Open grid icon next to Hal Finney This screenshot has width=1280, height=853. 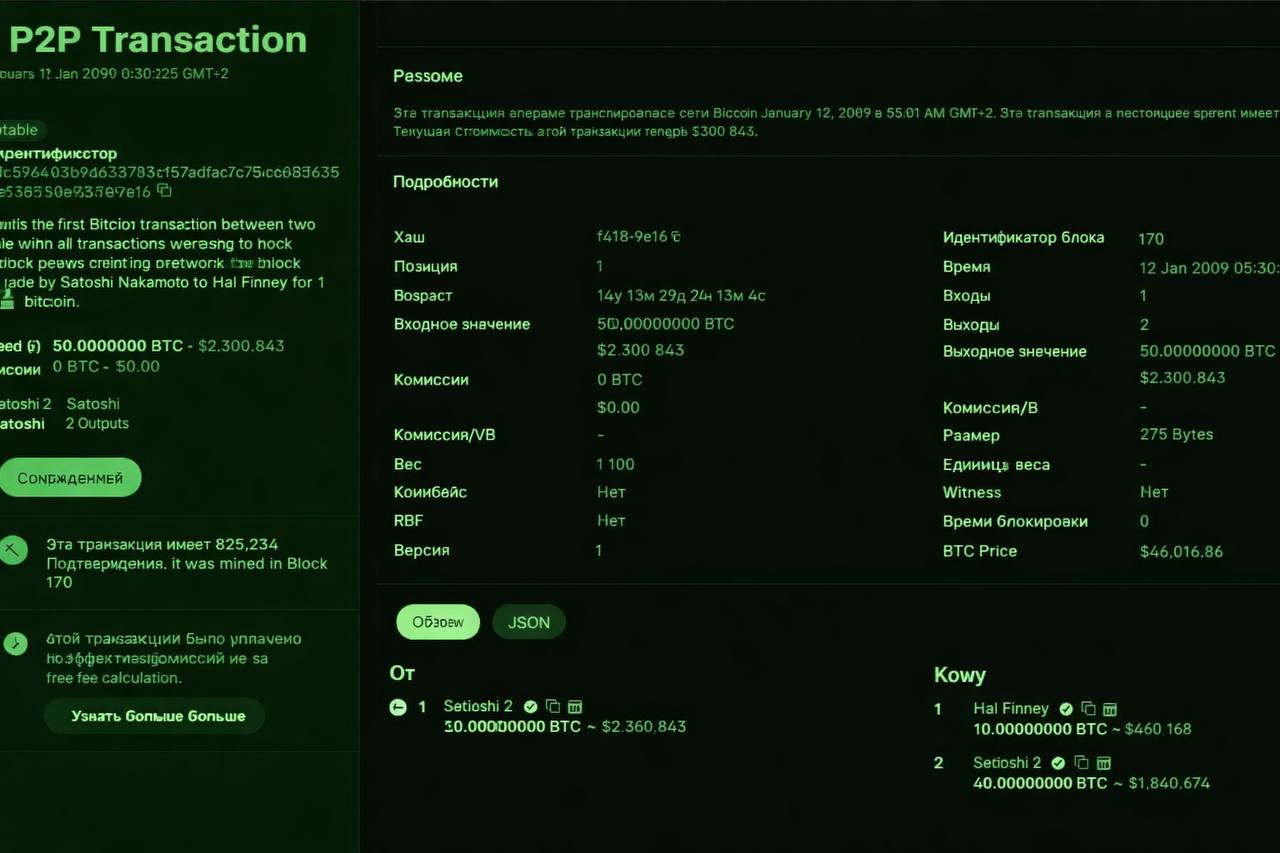point(1109,708)
